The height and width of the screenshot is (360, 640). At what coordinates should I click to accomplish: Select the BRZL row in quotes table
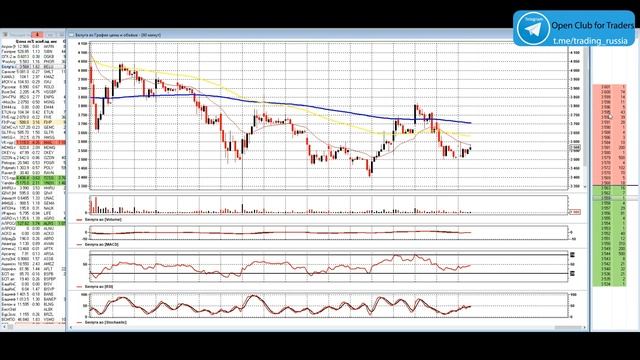tap(33, 314)
